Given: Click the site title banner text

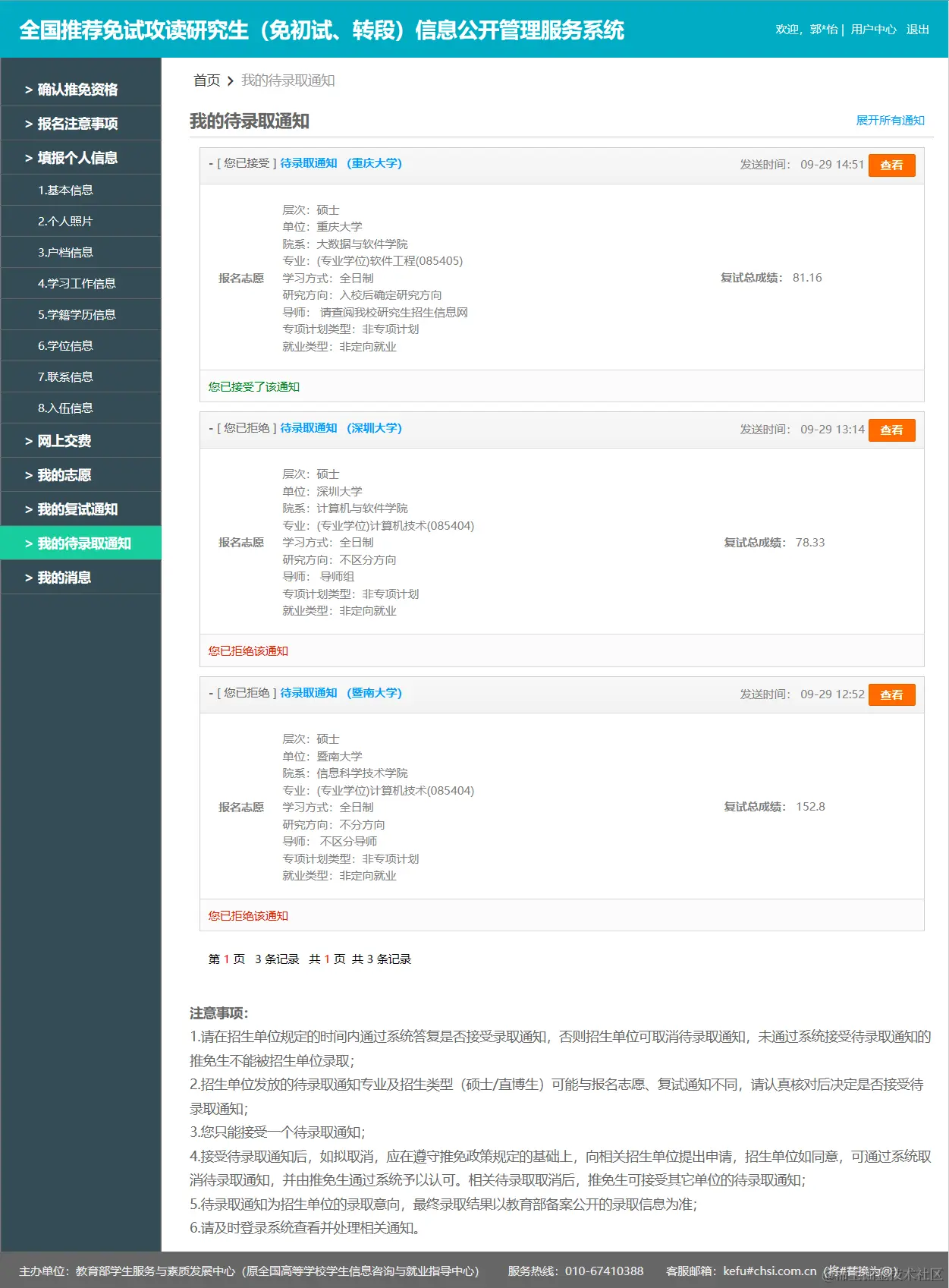Looking at the screenshot, I should tap(322, 30).
